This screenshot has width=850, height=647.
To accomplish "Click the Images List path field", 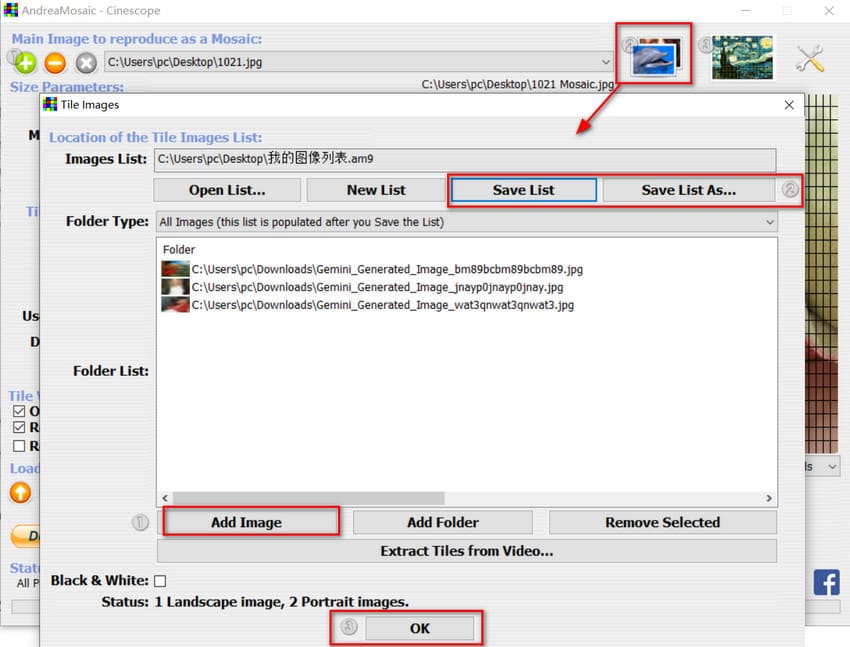I will 465,159.
